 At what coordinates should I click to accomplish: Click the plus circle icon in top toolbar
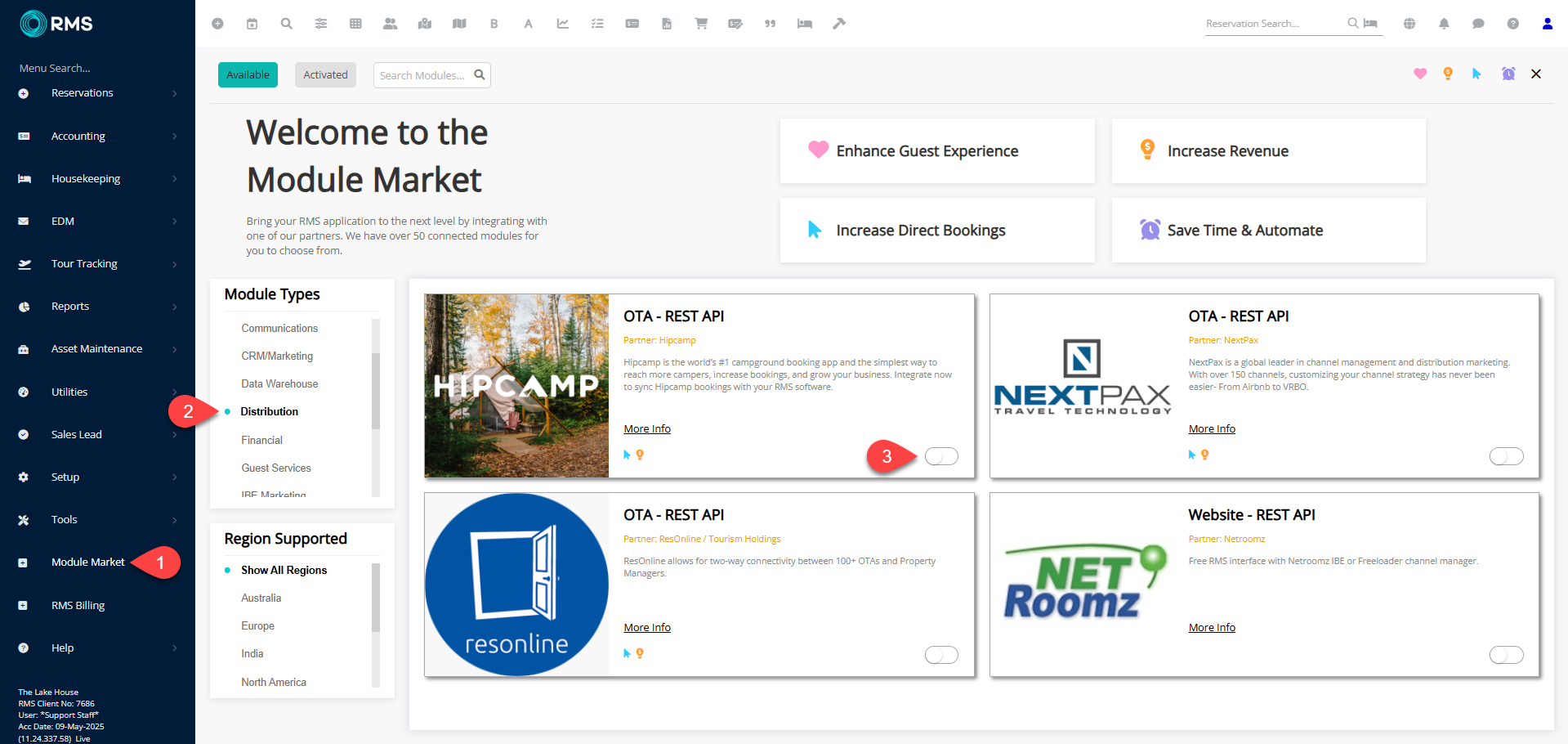coord(217,24)
